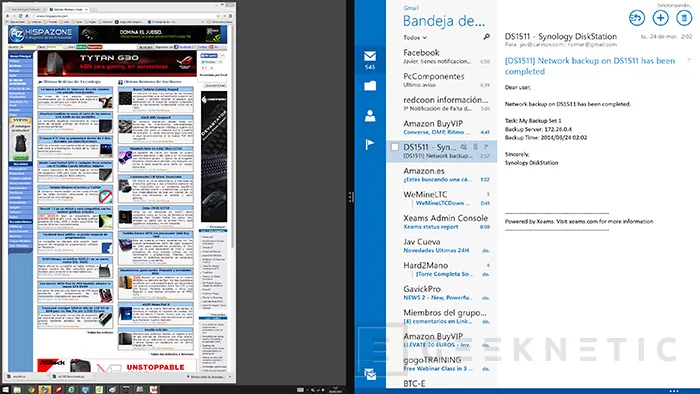Open the Amazon BuyVIP 'LLÉVATE 20 EUROS' email
The width and height of the screenshot is (700, 394).
[x=442, y=340]
